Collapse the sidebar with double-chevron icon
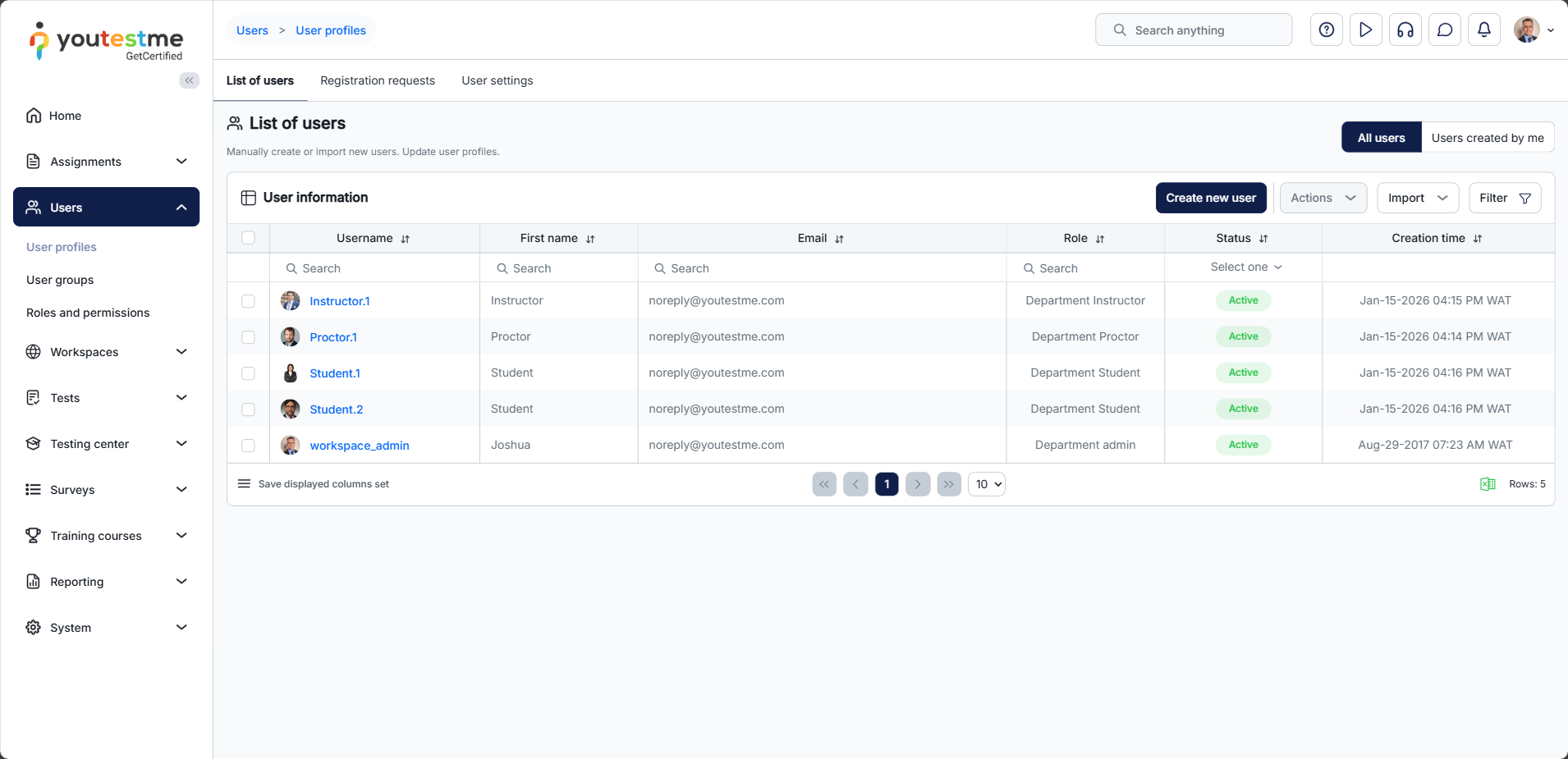Image resolution: width=1568 pixels, height=759 pixels. 189,80
